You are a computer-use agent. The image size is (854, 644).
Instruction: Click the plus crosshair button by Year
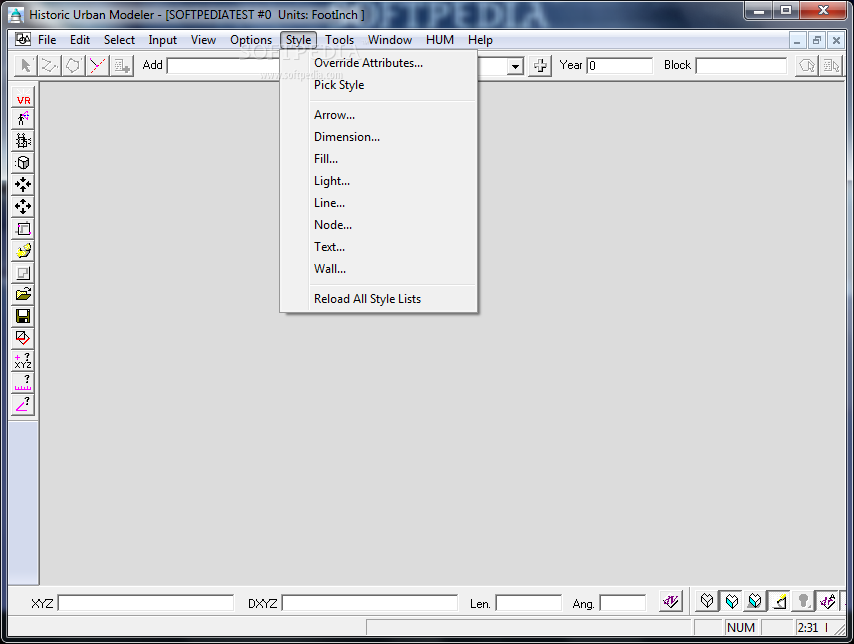tap(540, 66)
